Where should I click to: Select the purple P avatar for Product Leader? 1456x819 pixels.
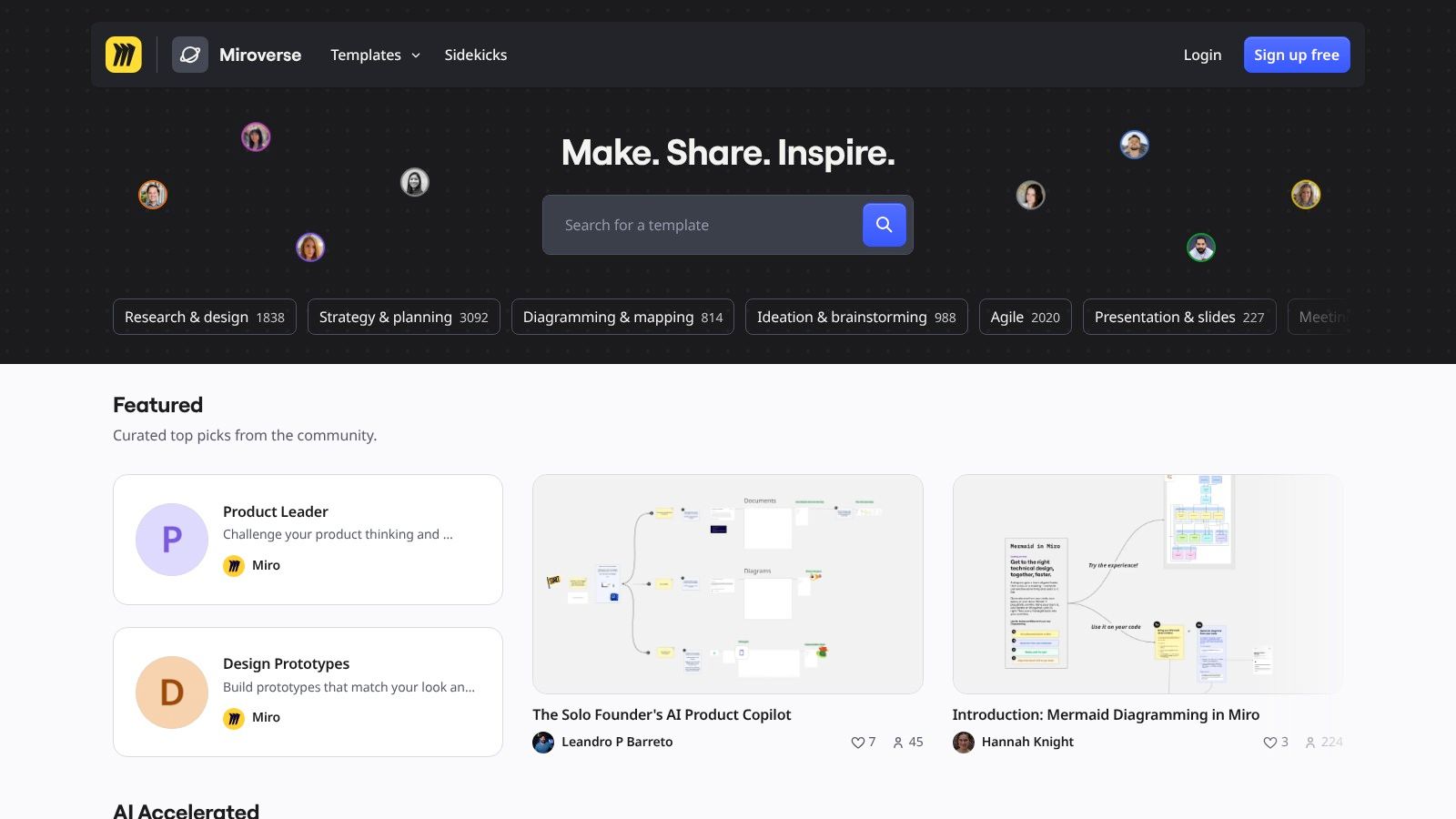172,540
